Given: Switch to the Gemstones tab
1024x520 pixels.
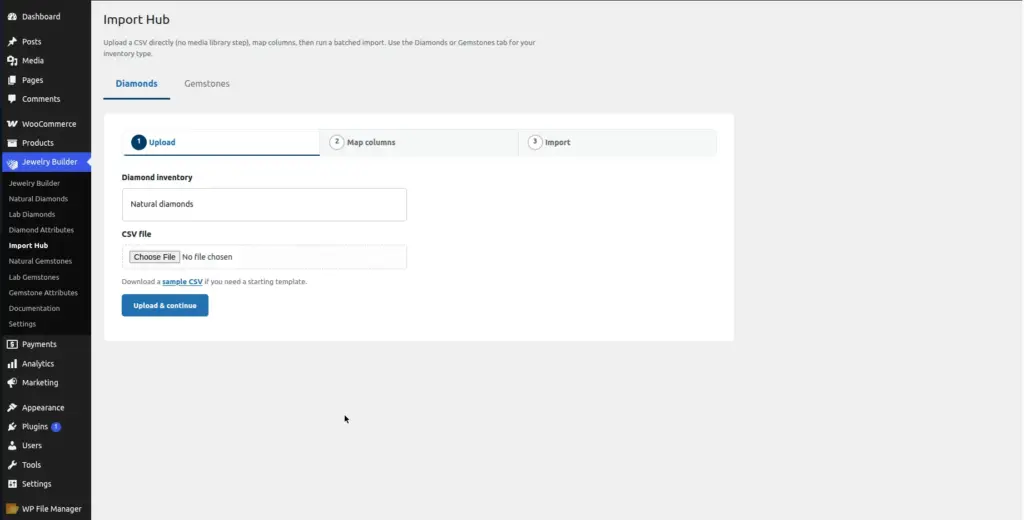Looking at the screenshot, I should tap(206, 84).
